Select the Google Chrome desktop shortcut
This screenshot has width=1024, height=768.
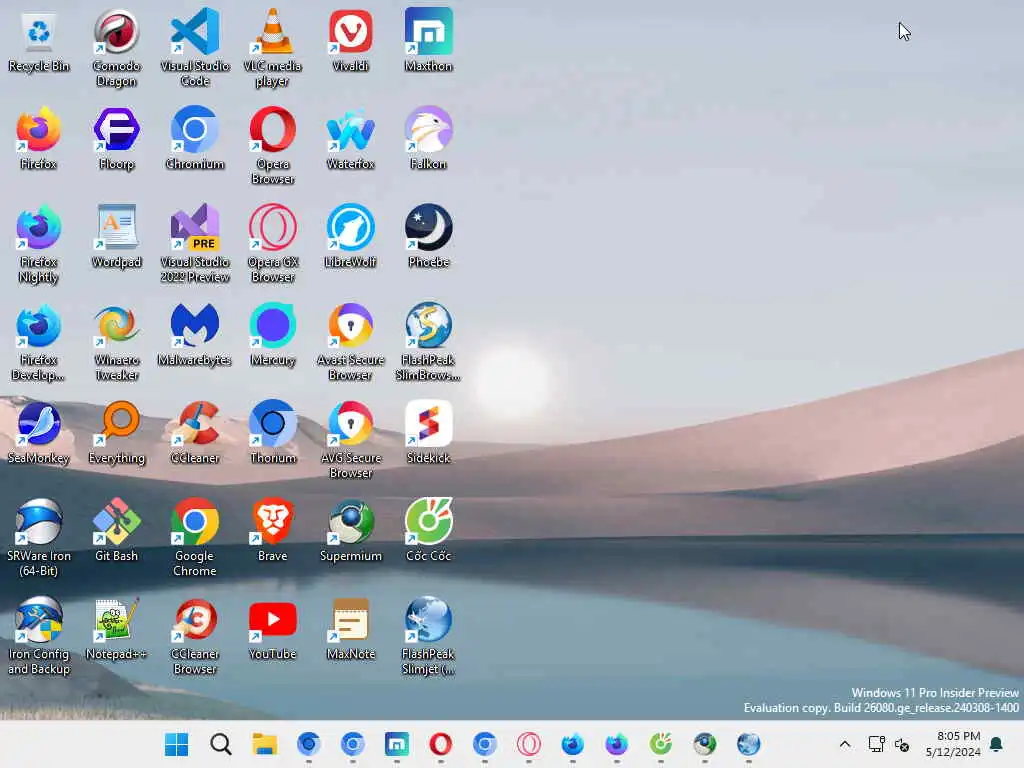pyautogui.click(x=195, y=538)
